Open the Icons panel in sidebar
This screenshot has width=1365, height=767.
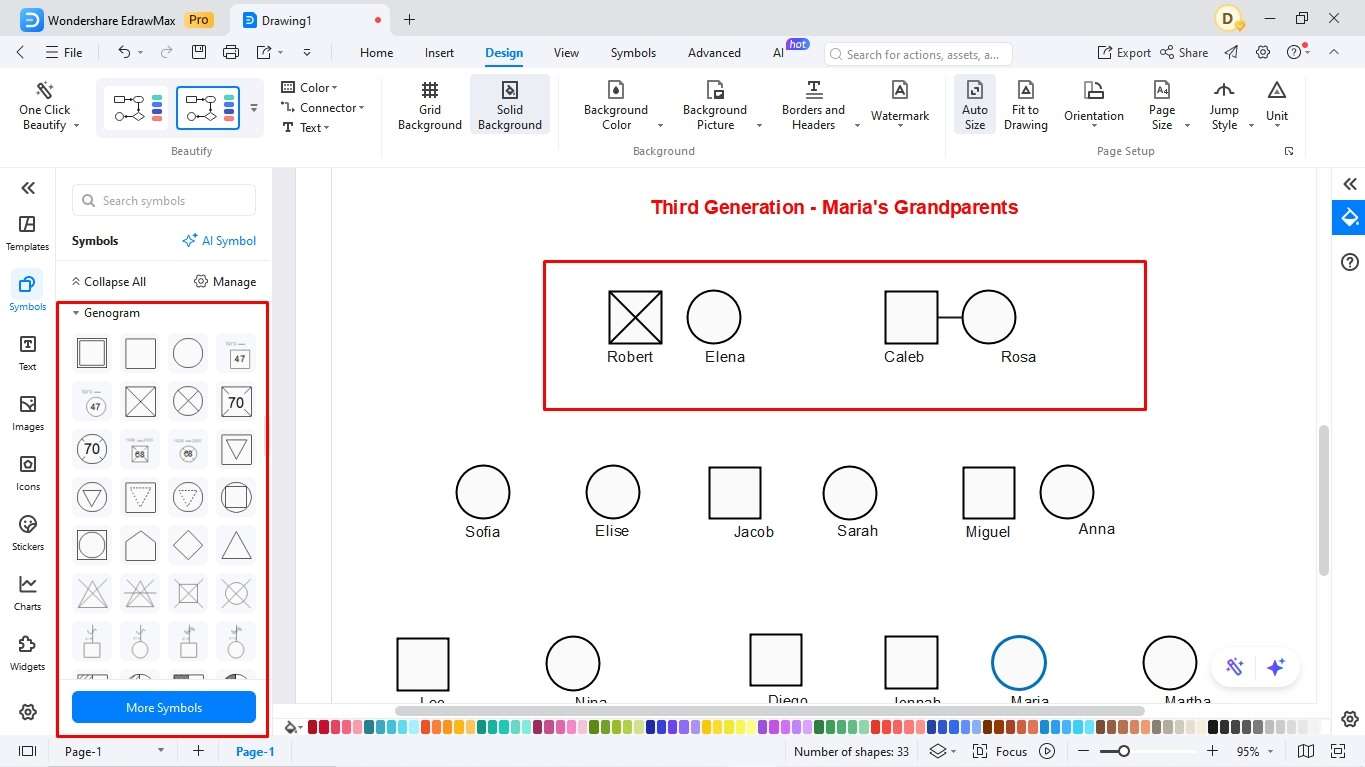click(28, 473)
